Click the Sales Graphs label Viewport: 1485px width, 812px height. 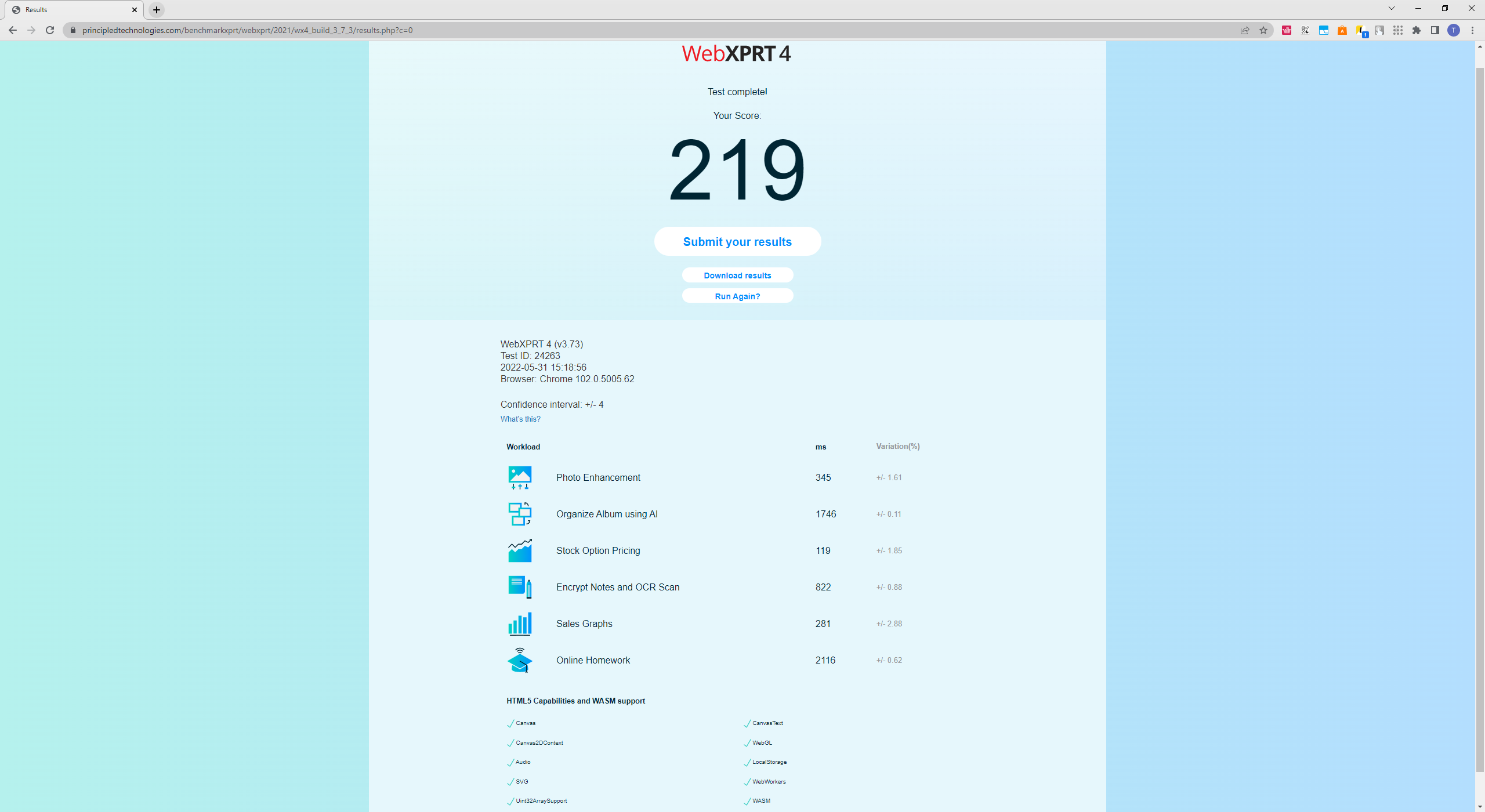584,623
